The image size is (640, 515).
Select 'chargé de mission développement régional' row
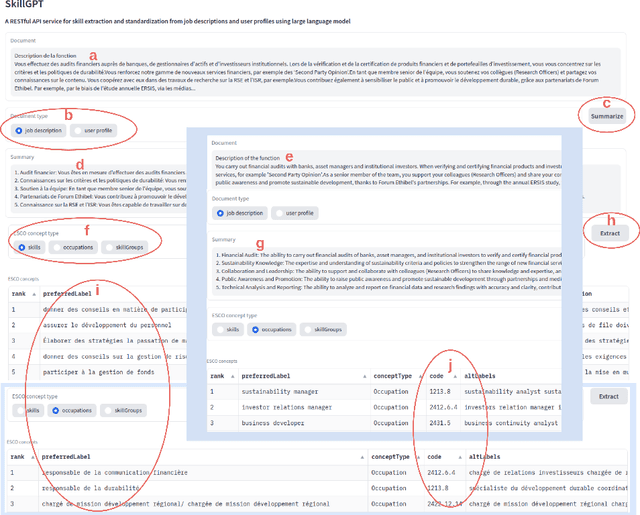(x=318, y=504)
